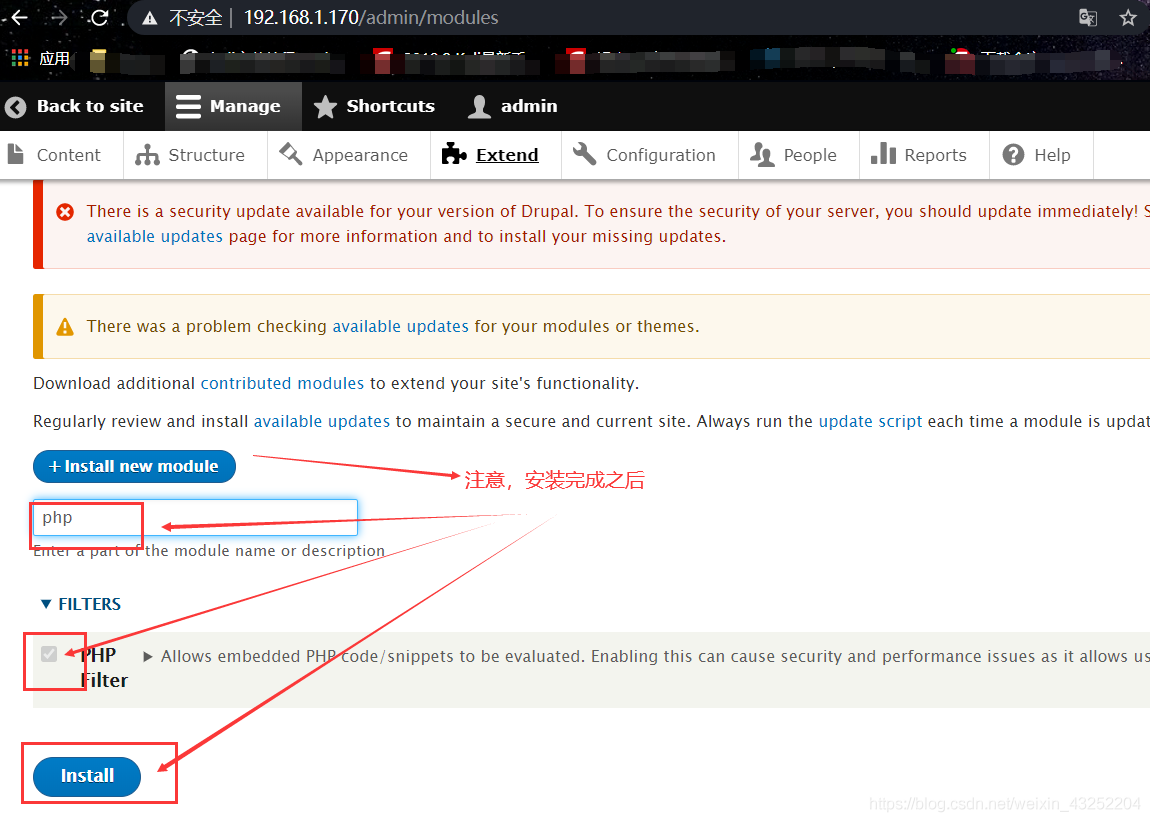This screenshot has height=822, width=1150.
Task: Click the Extend puzzle piece icon
Action: tap(454, 154)
